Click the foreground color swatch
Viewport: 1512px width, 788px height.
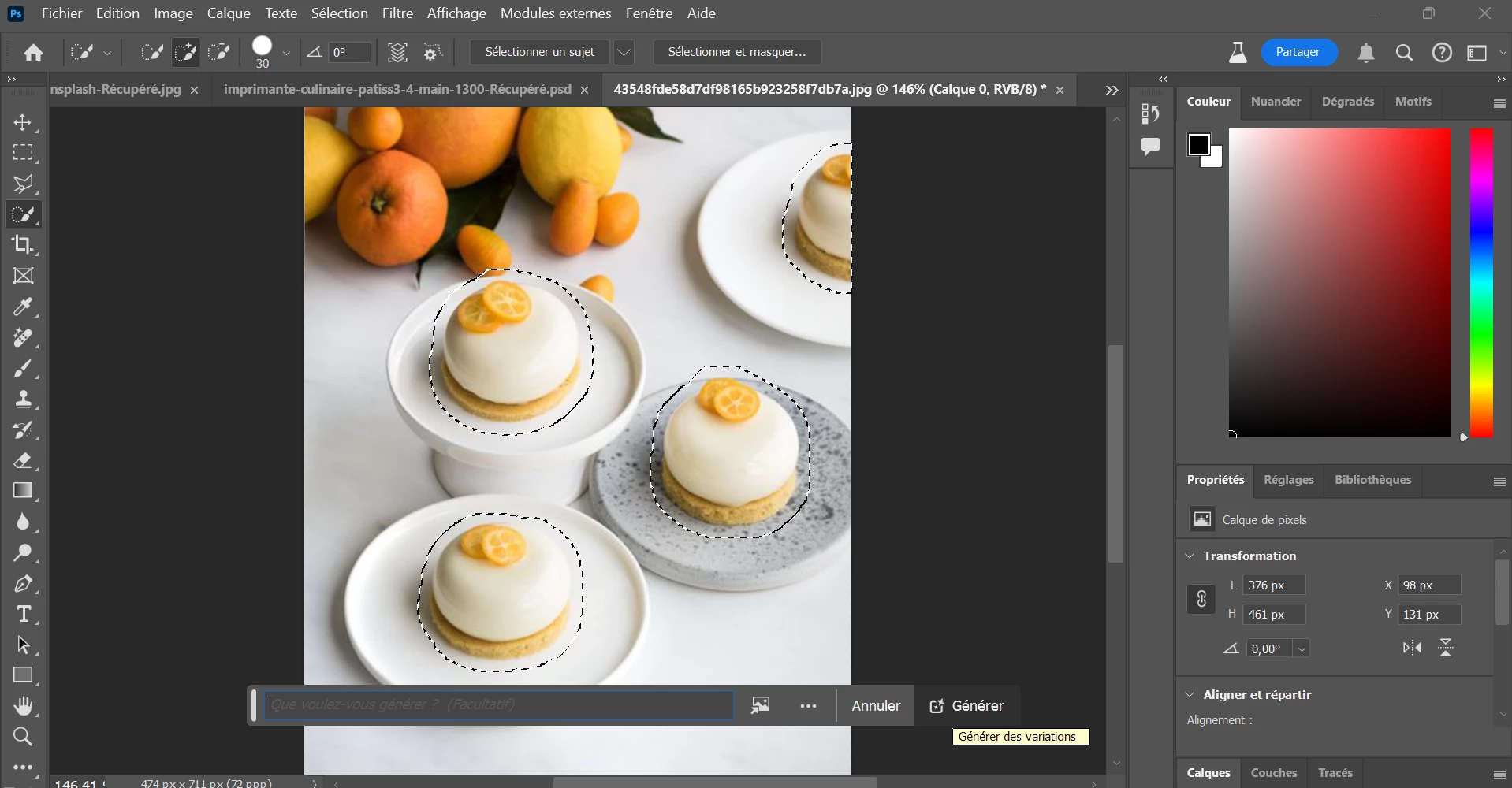(x=1199, y=144)
